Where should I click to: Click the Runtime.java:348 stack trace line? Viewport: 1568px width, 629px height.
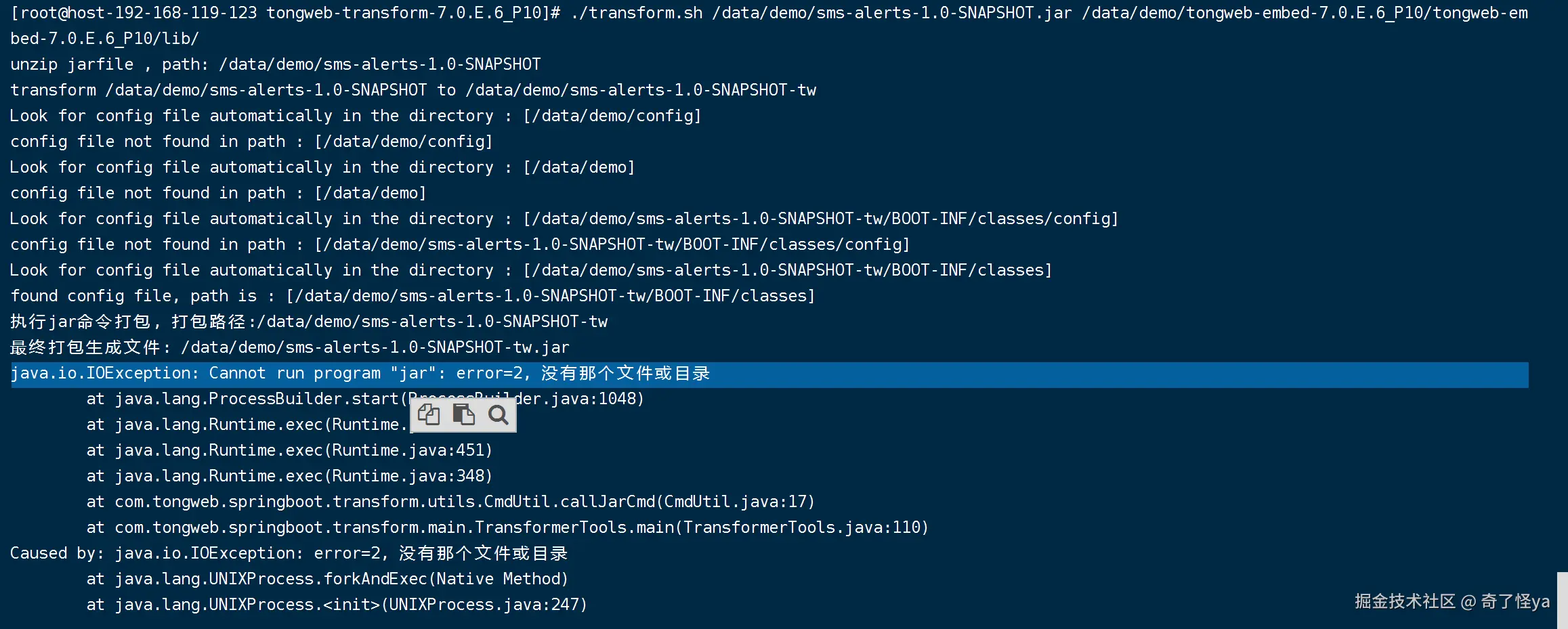(289, 476)
